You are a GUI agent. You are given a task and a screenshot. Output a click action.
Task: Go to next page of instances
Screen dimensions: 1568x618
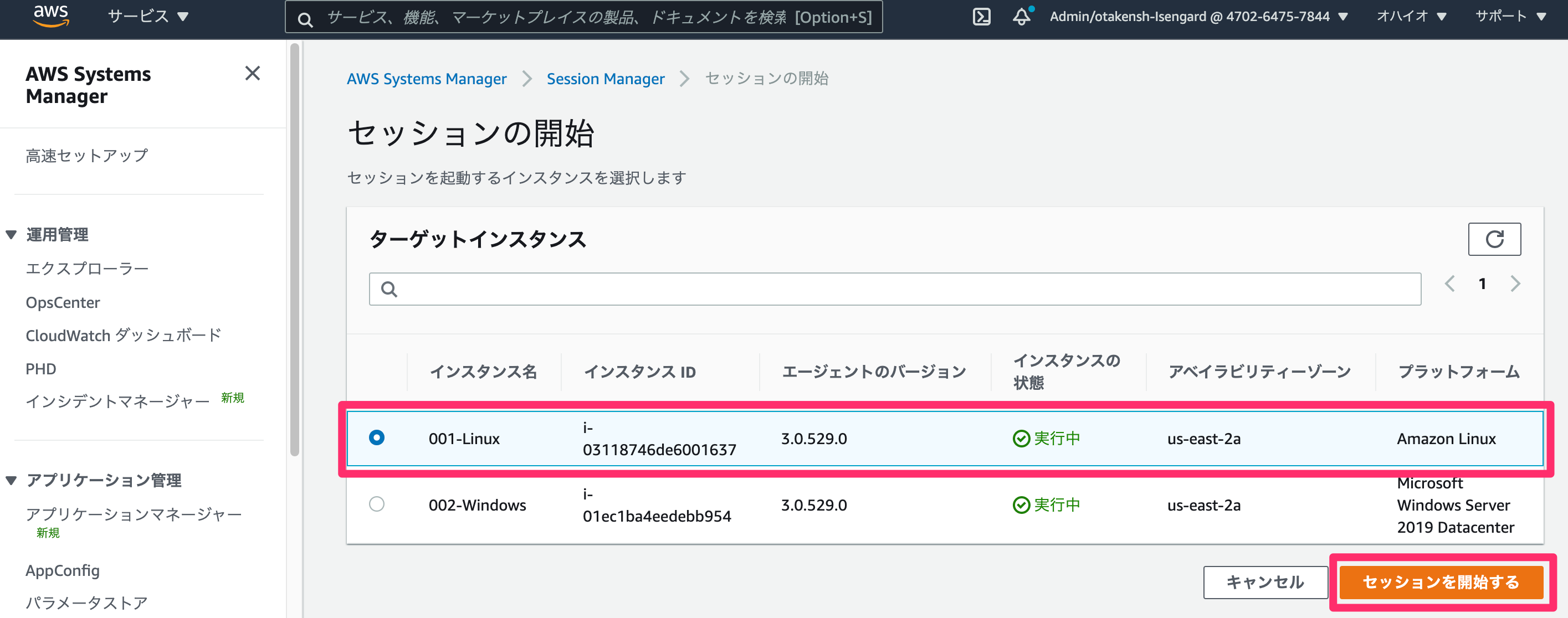pyautogui.click(x=1515, y=284)
